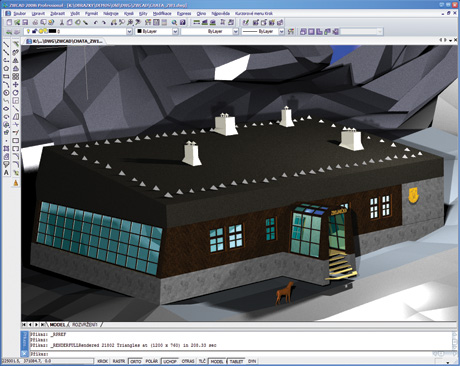The height and width of the screenshot is (366, 460).
Task: Click the KROK snap button
Action: tap(103, 361)
